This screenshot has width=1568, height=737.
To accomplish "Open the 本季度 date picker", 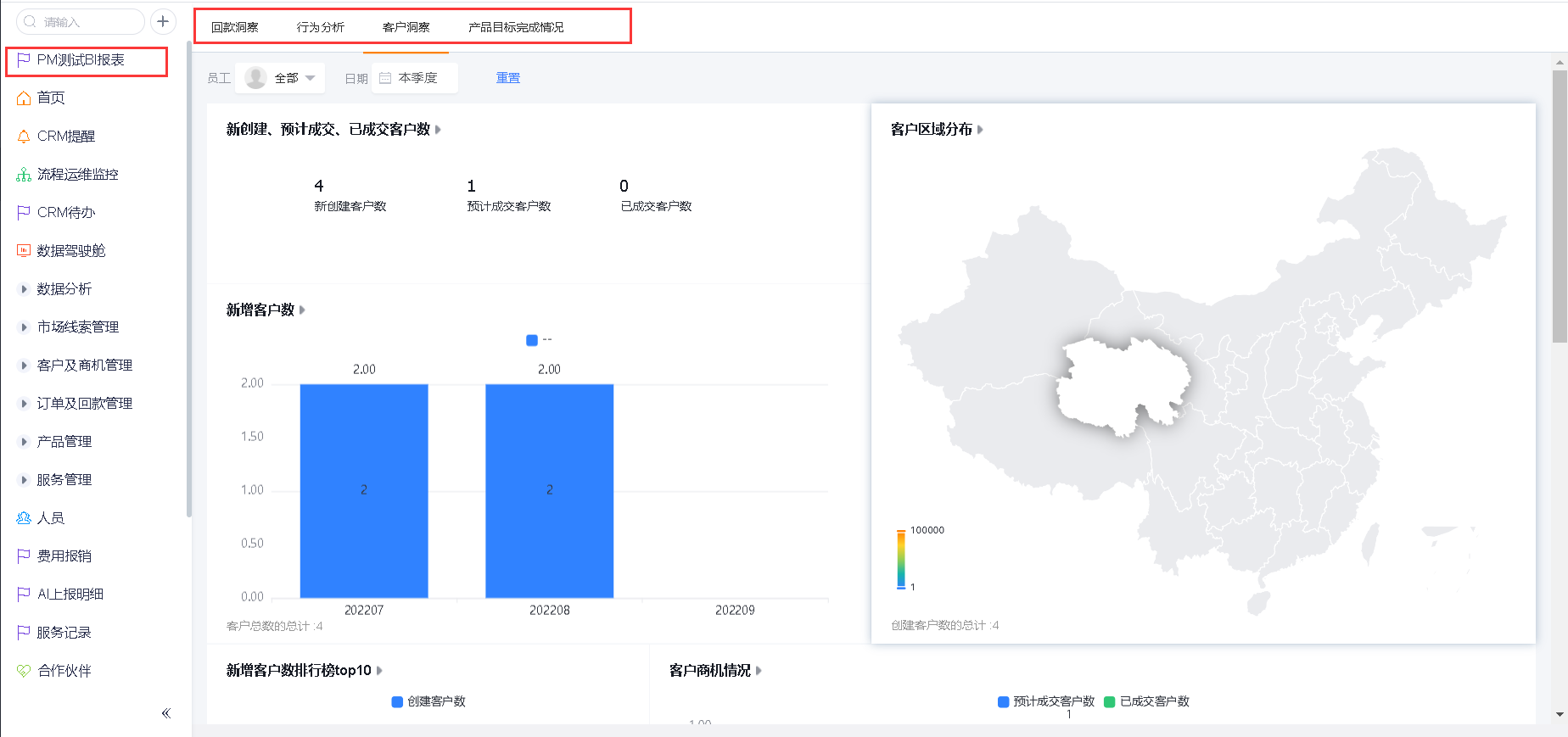I will [415, 78].
